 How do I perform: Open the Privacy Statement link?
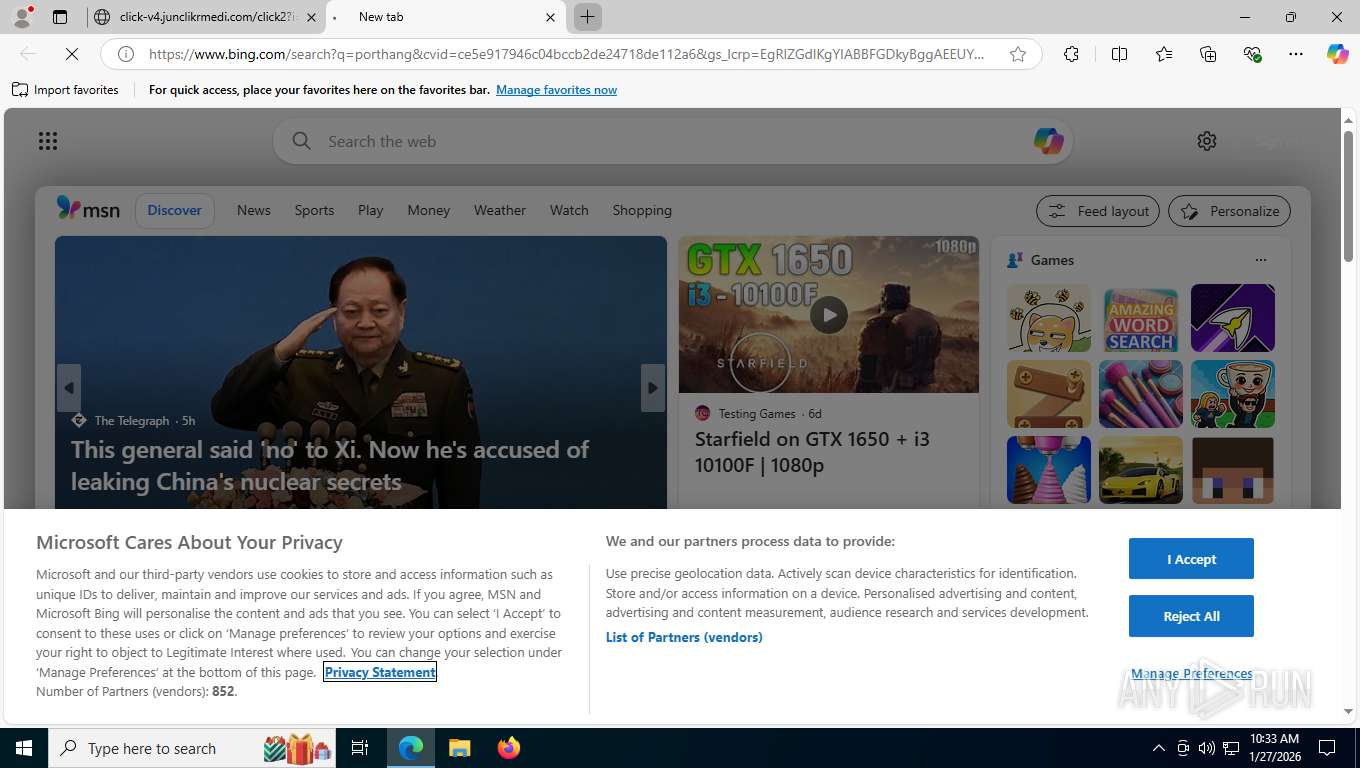pyautogui.click(x=380, y=672)
